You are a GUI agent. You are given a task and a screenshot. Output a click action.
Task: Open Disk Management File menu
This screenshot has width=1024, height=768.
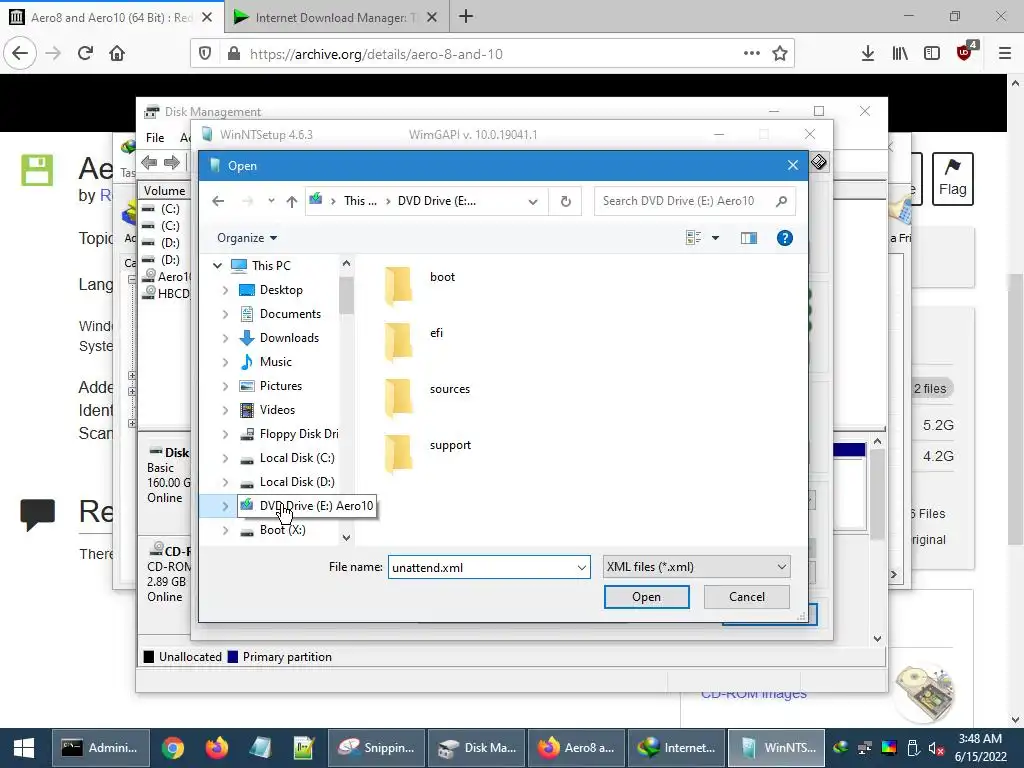click(x=155, y=138)
